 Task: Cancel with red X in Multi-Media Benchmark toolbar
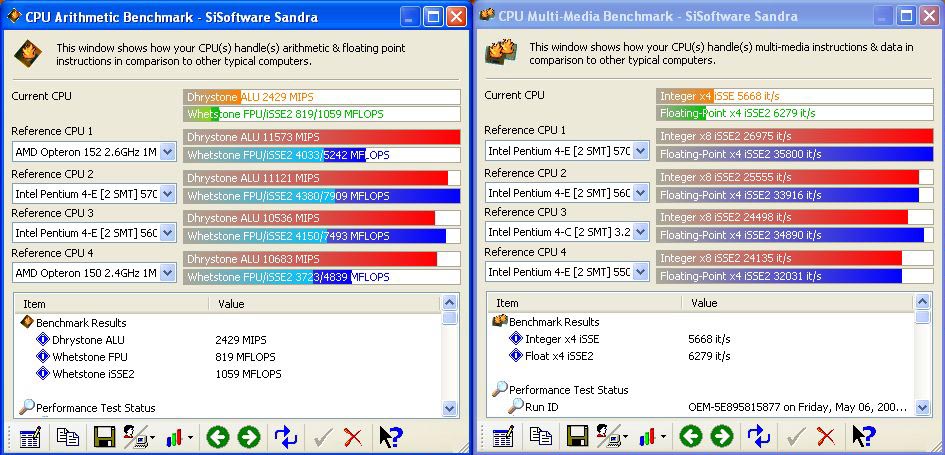[826, 436]
